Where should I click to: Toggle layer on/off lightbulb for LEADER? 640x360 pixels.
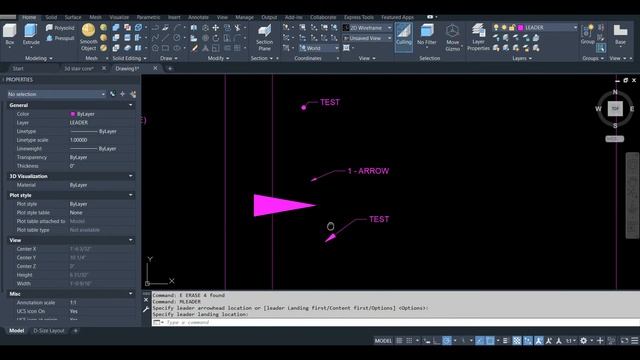(496, 27)
